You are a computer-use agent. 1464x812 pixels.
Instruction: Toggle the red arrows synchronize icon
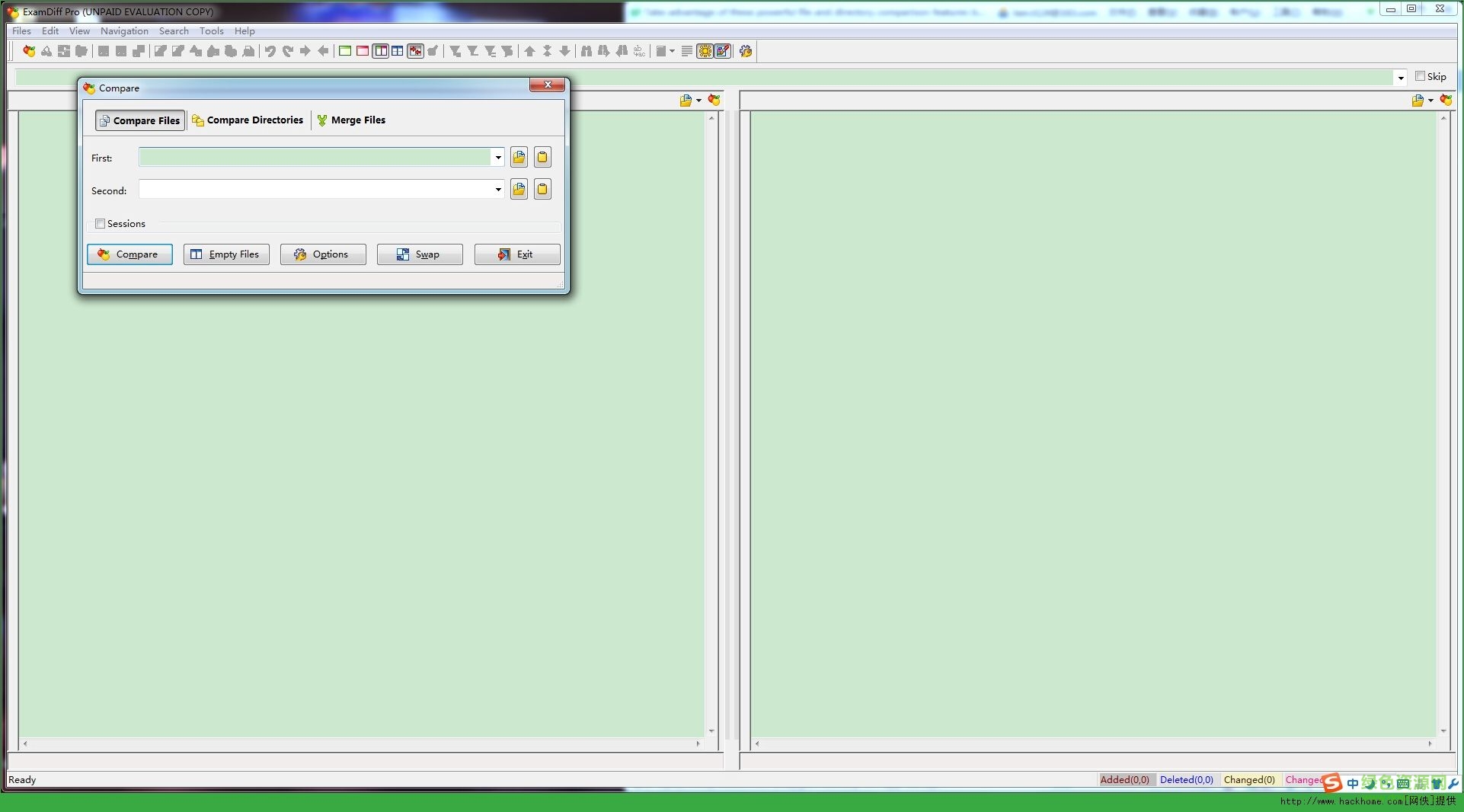[415, 51]
